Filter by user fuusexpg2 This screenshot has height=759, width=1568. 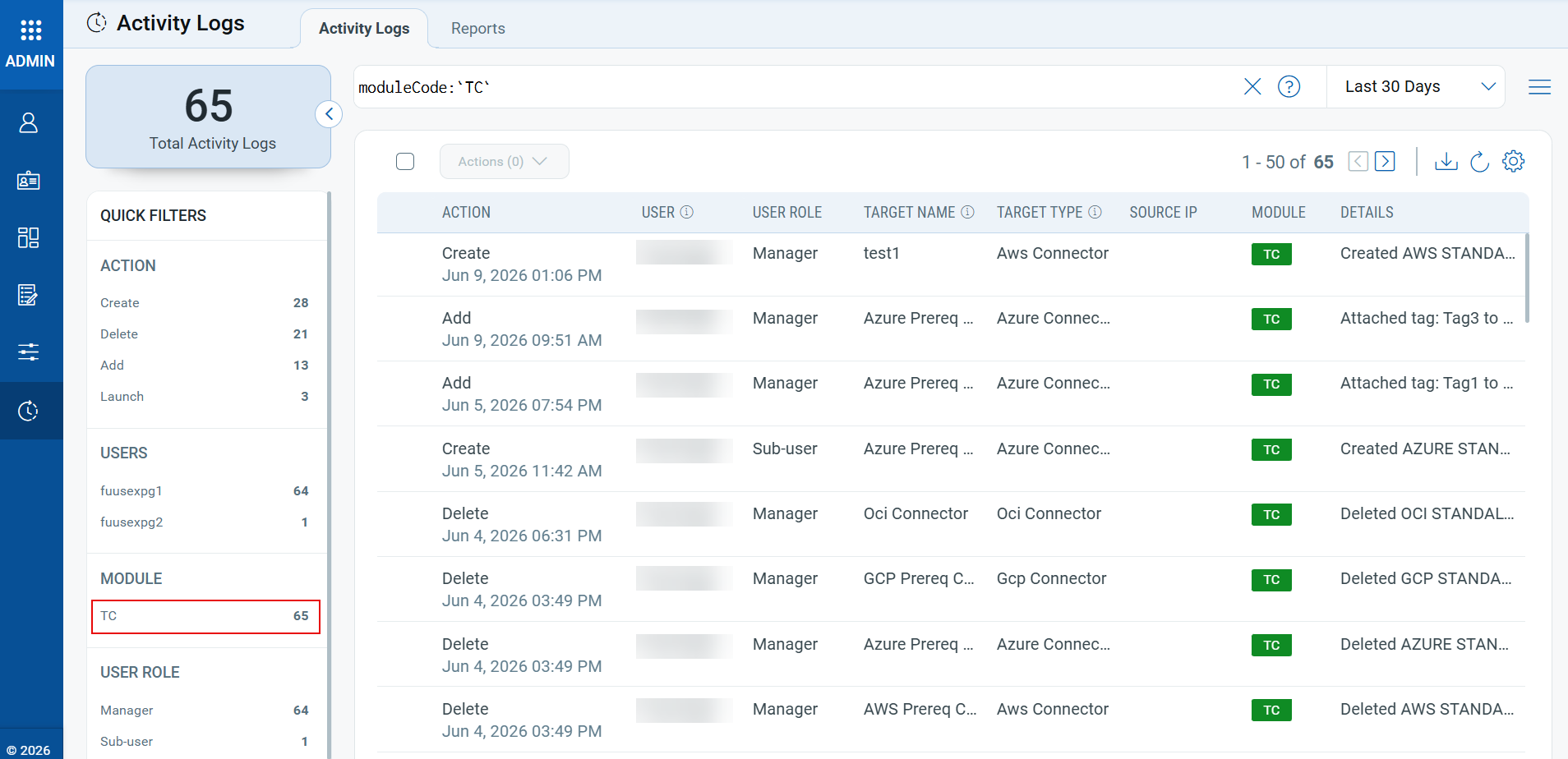coord(205,522)
